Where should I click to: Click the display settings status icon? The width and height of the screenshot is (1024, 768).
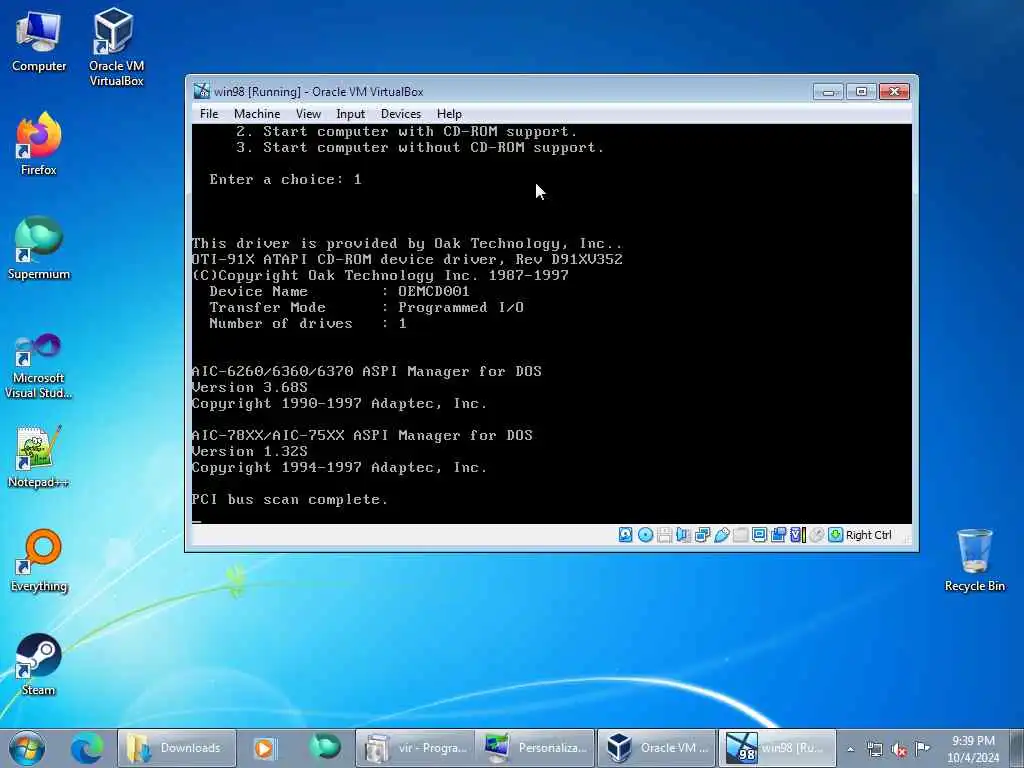click(x=759, y=535)
